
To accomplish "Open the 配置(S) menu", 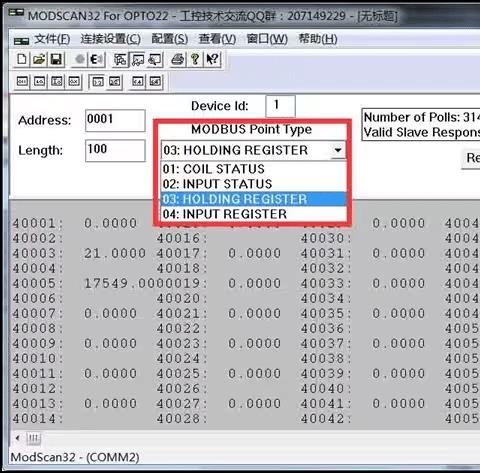I will pos(170,39).
